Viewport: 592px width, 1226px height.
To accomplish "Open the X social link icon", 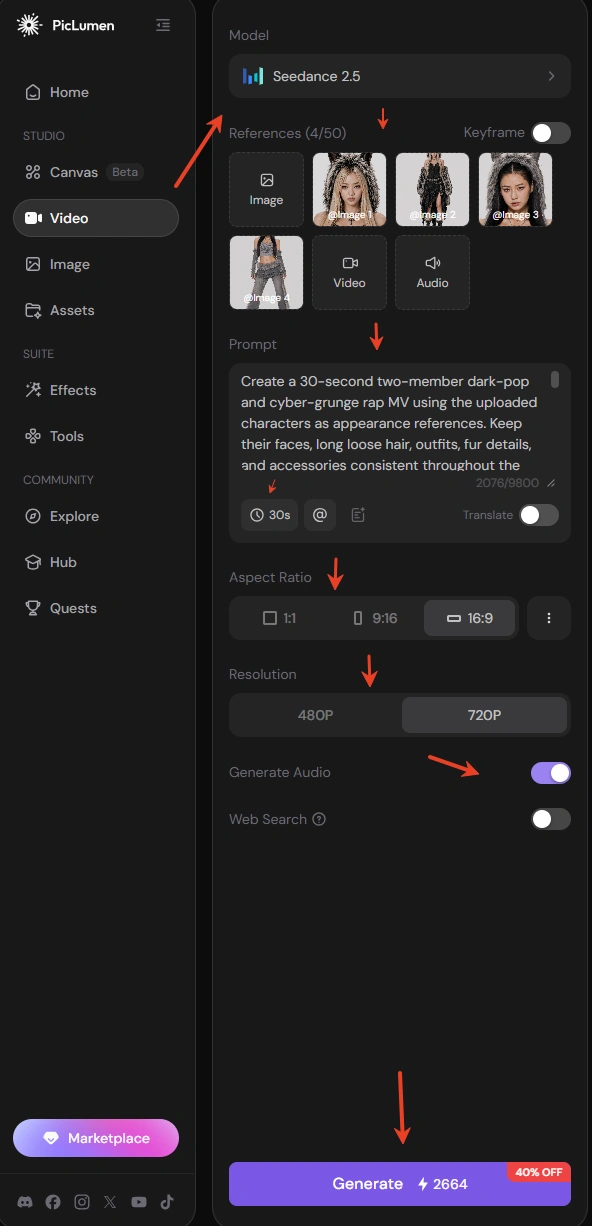I will click(110, 1202).
